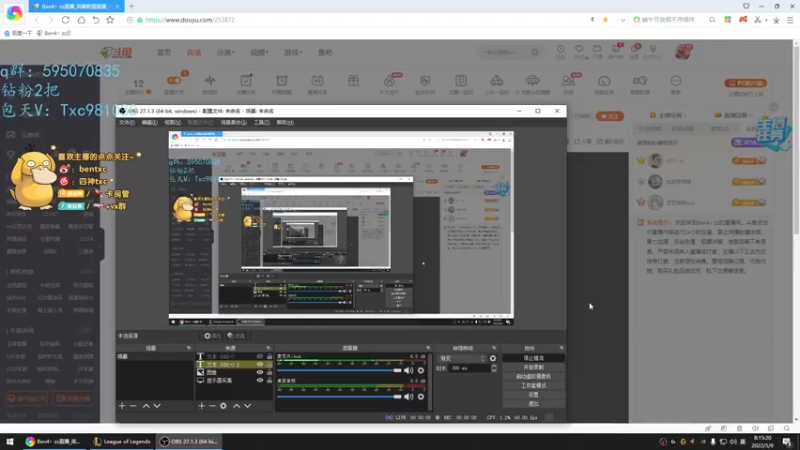Click 开始录制 button in OBS

(x=534, y=367)
